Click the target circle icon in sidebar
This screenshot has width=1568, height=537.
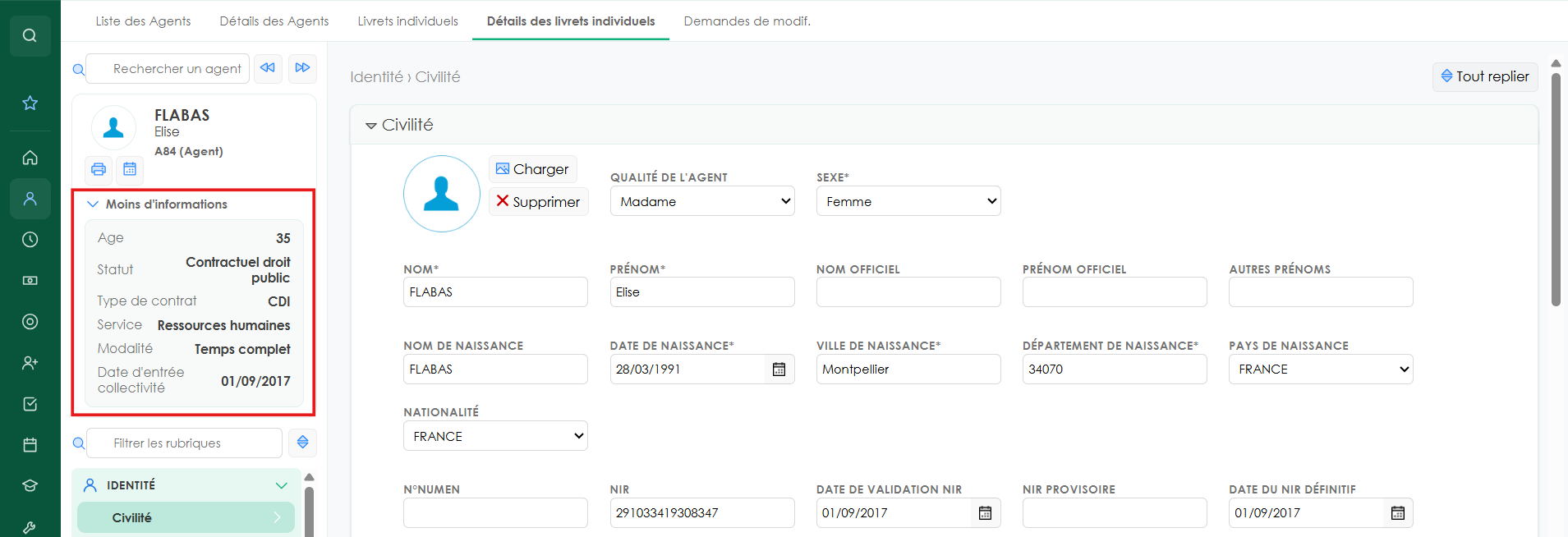(x=30, y=322)
